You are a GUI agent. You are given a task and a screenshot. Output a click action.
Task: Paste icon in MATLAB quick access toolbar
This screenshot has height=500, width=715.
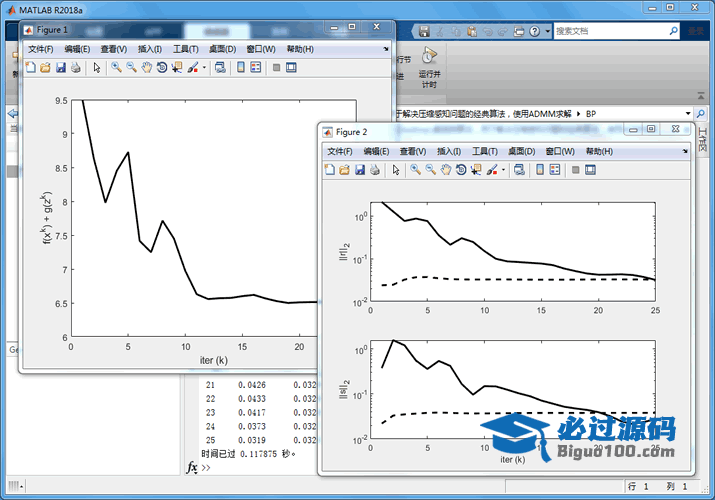(472, 31)
